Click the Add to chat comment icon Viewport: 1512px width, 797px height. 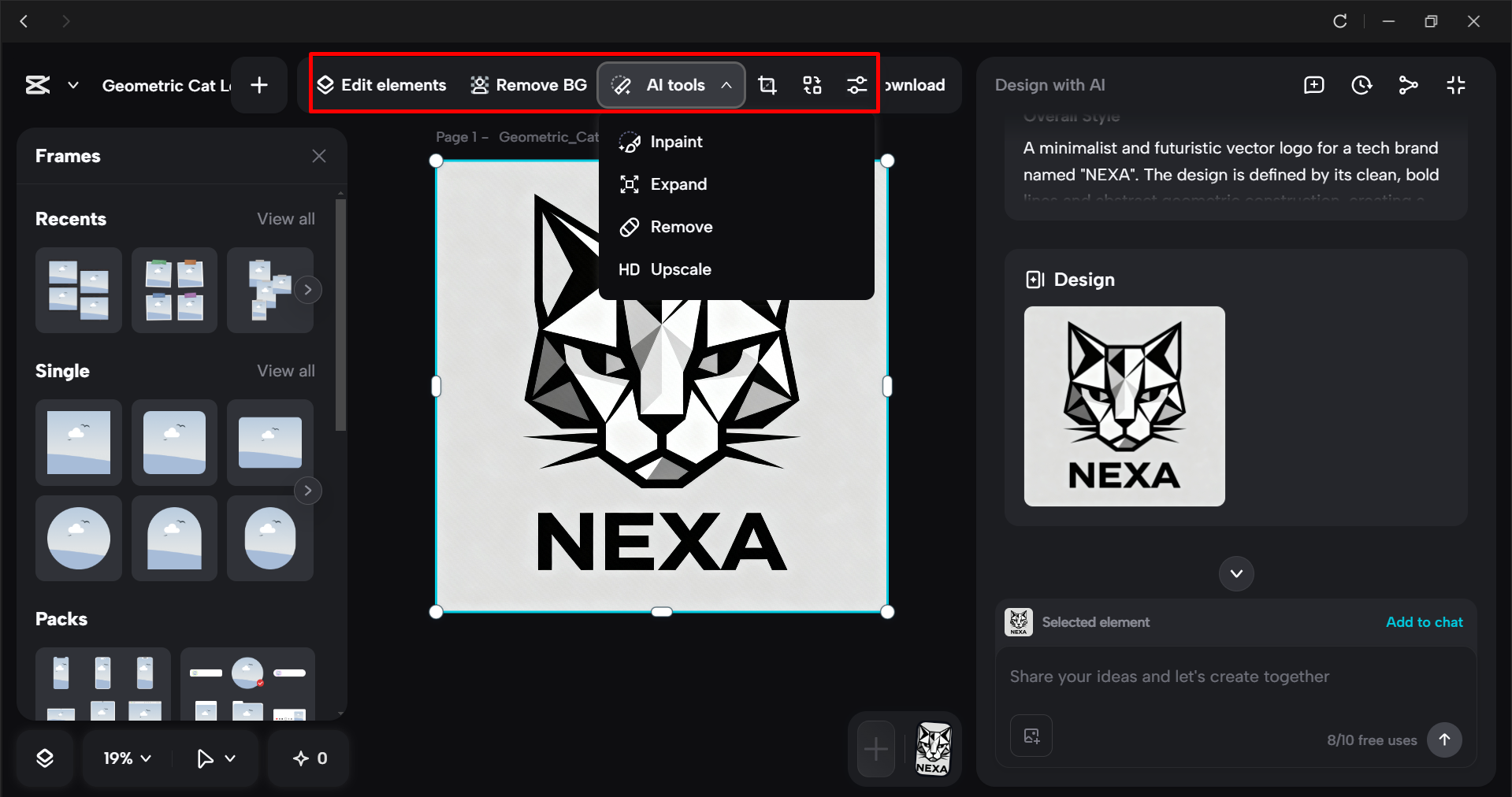point(1313,85)
